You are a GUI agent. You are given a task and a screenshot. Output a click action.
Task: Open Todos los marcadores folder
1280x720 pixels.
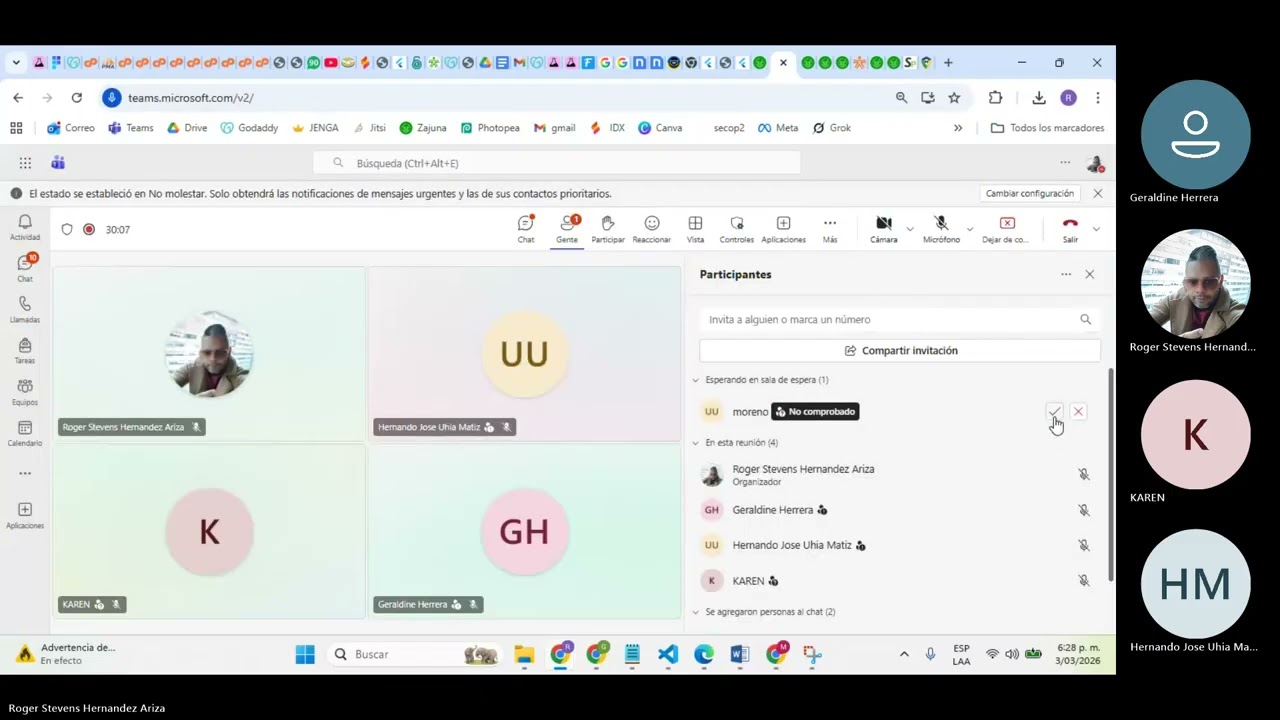tap(1047, 128)
